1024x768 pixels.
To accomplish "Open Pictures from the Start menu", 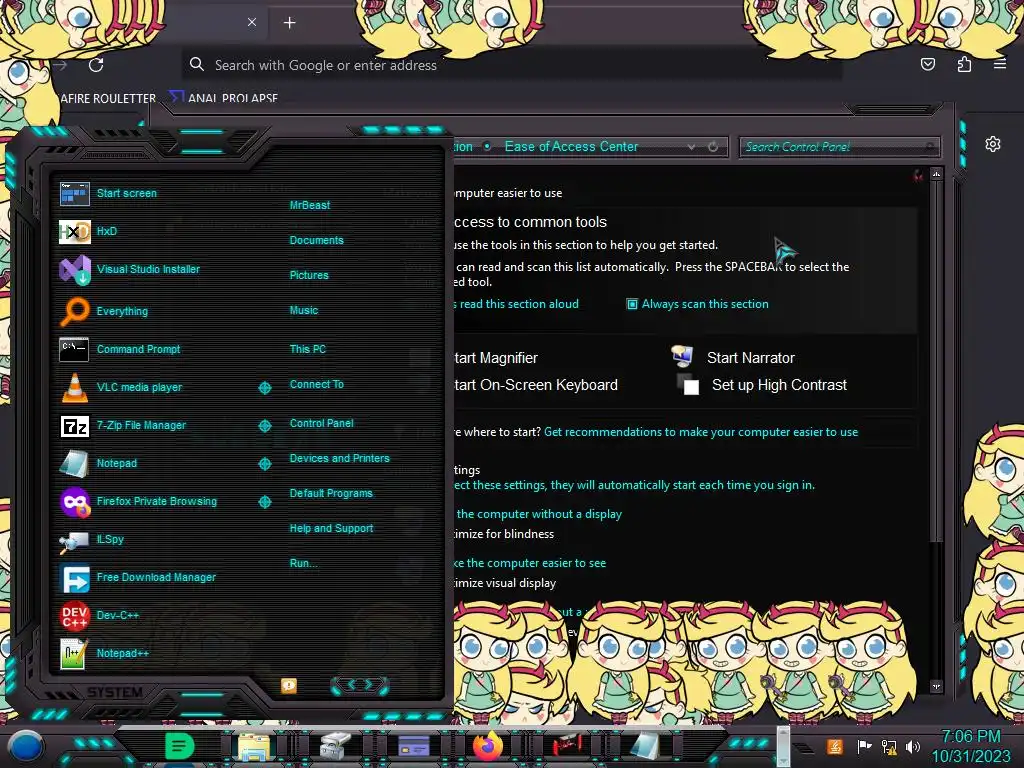I will 309,276.
